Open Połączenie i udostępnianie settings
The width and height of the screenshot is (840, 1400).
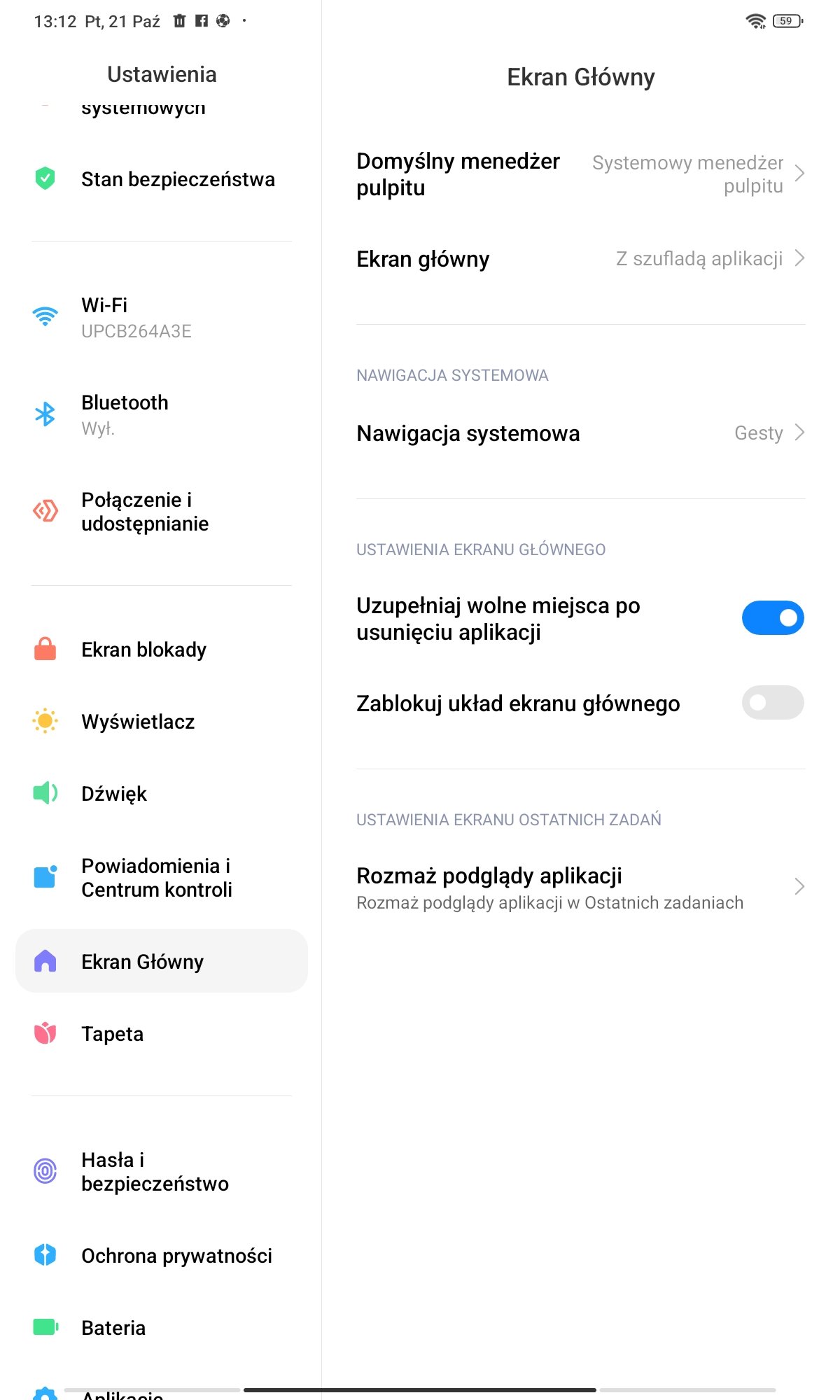(162, 511)
